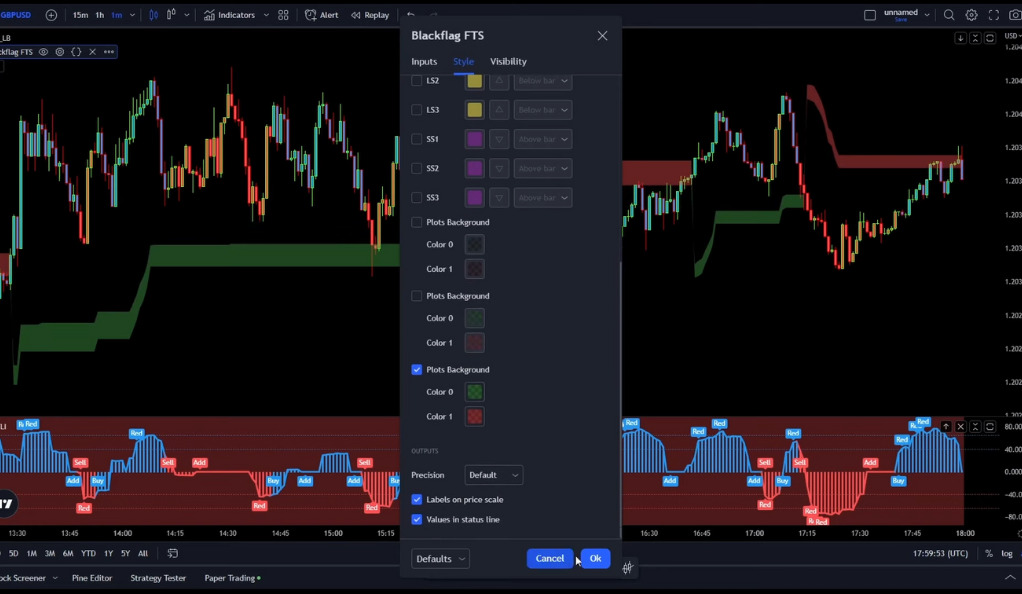Open SS2 location dropdown
Screen dimensions: 1022x594
tap(543, 168)
